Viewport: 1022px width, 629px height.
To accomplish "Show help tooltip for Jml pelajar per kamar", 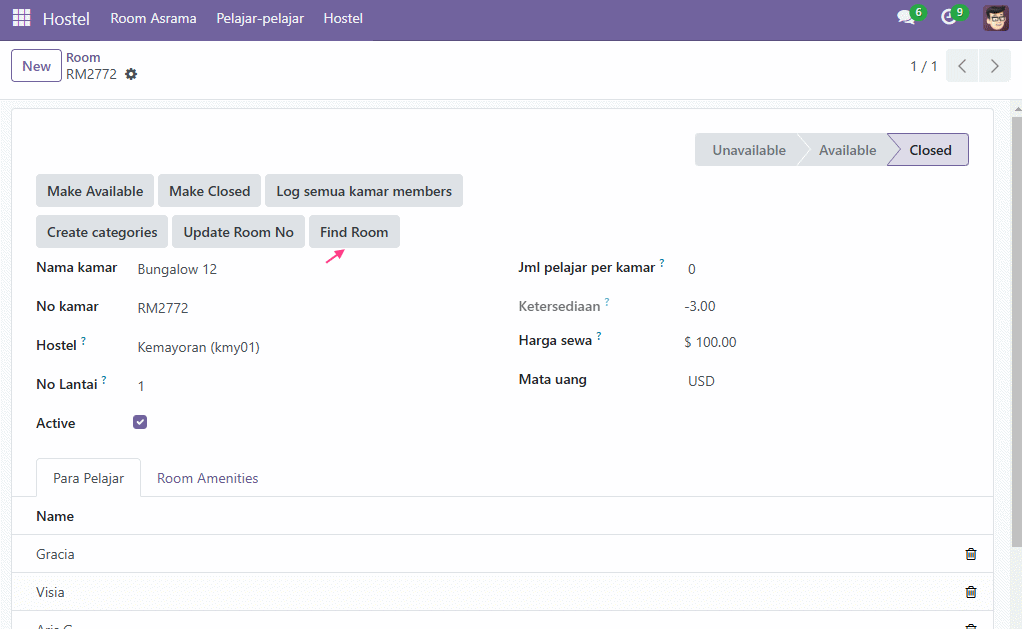I will pyautogui.click(x=662, y=263).
